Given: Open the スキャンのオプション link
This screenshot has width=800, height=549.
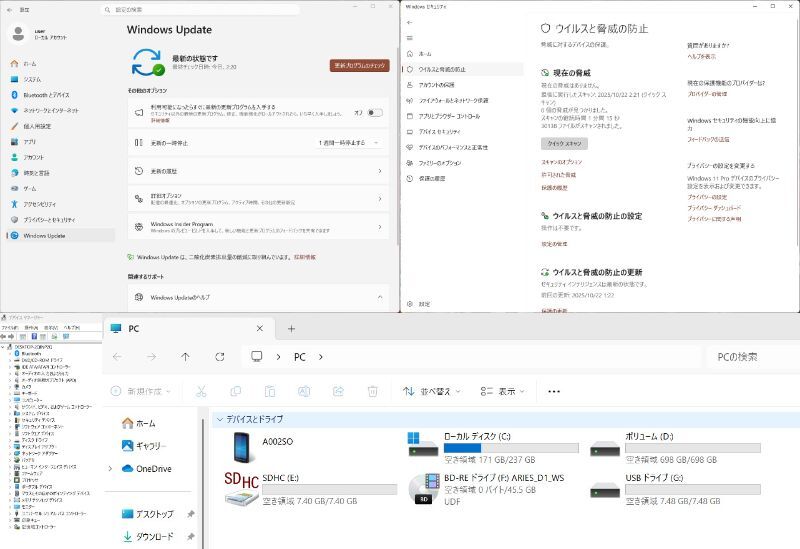Looking at the screenshot, I should pos(561,162).
